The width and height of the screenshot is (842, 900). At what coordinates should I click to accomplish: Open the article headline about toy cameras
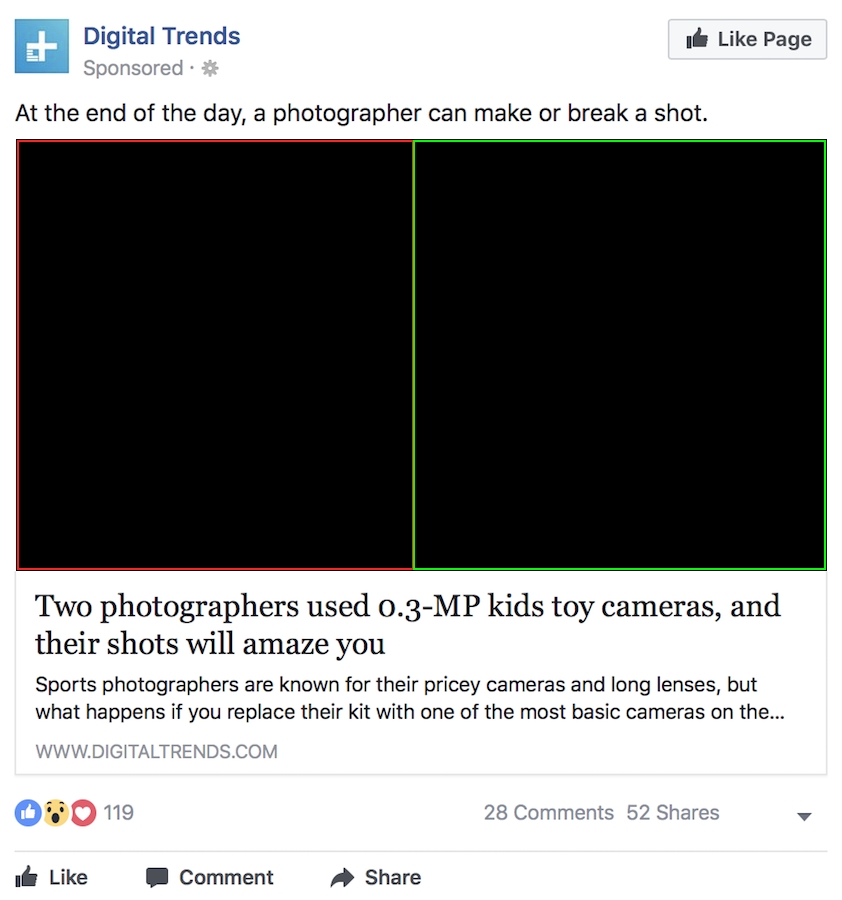pos(408,624)
